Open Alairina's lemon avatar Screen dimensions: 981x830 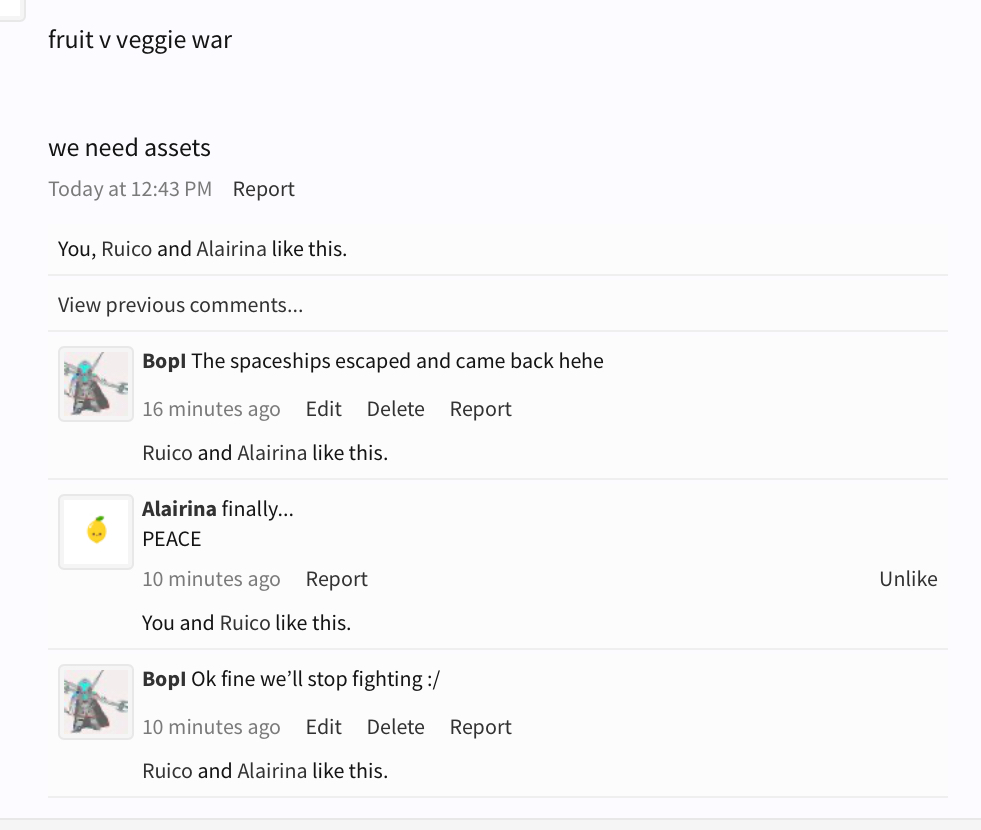pyautogui.click(x=96, y=532)
